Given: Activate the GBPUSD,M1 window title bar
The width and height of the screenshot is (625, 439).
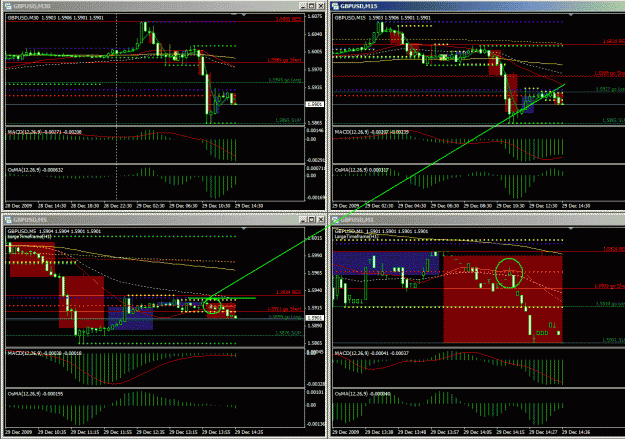Looking at the screenshot, I should pyautogui.click(x=478, y=220).
